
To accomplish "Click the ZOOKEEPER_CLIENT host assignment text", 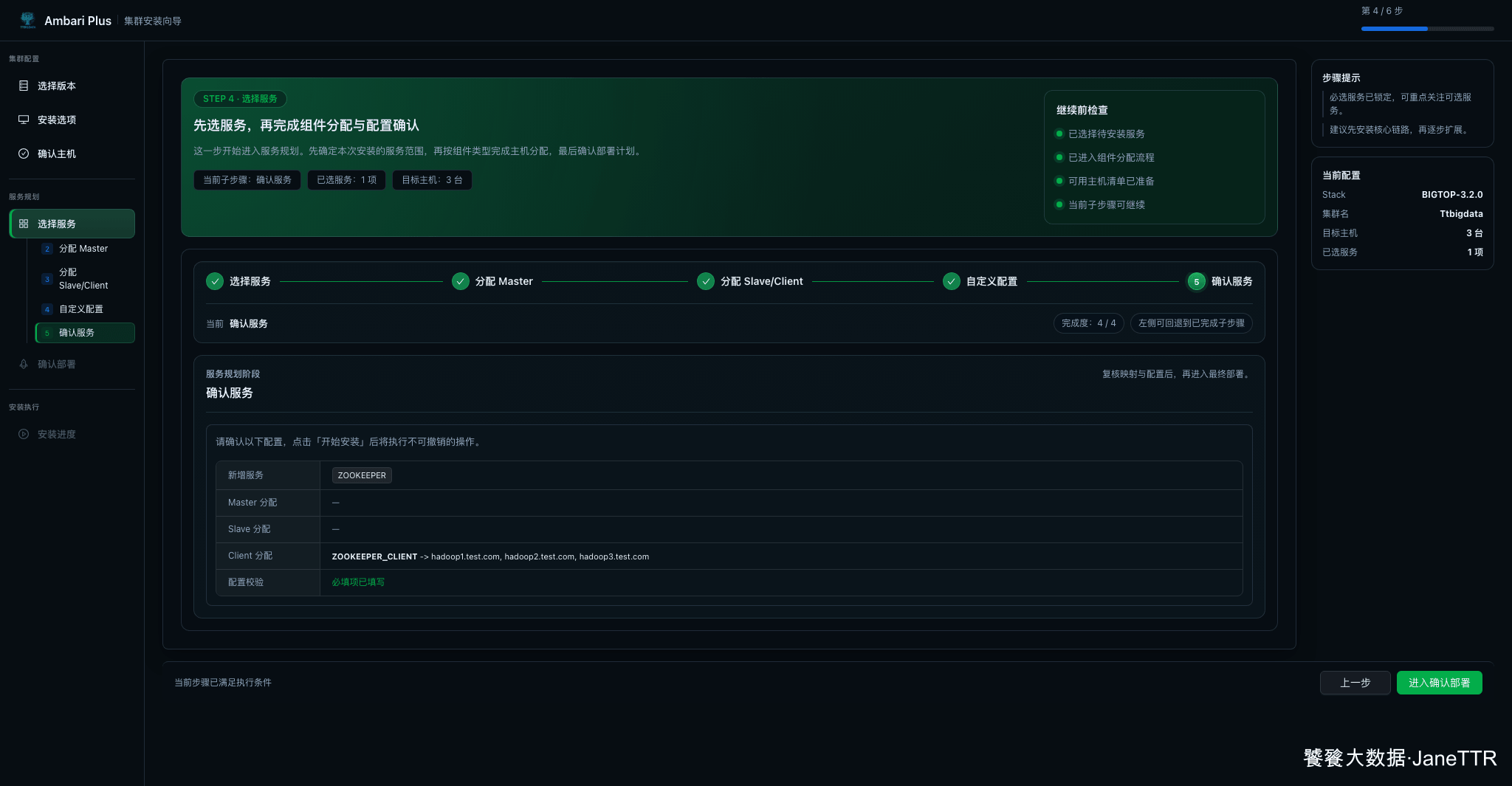I will click(490, 556).
